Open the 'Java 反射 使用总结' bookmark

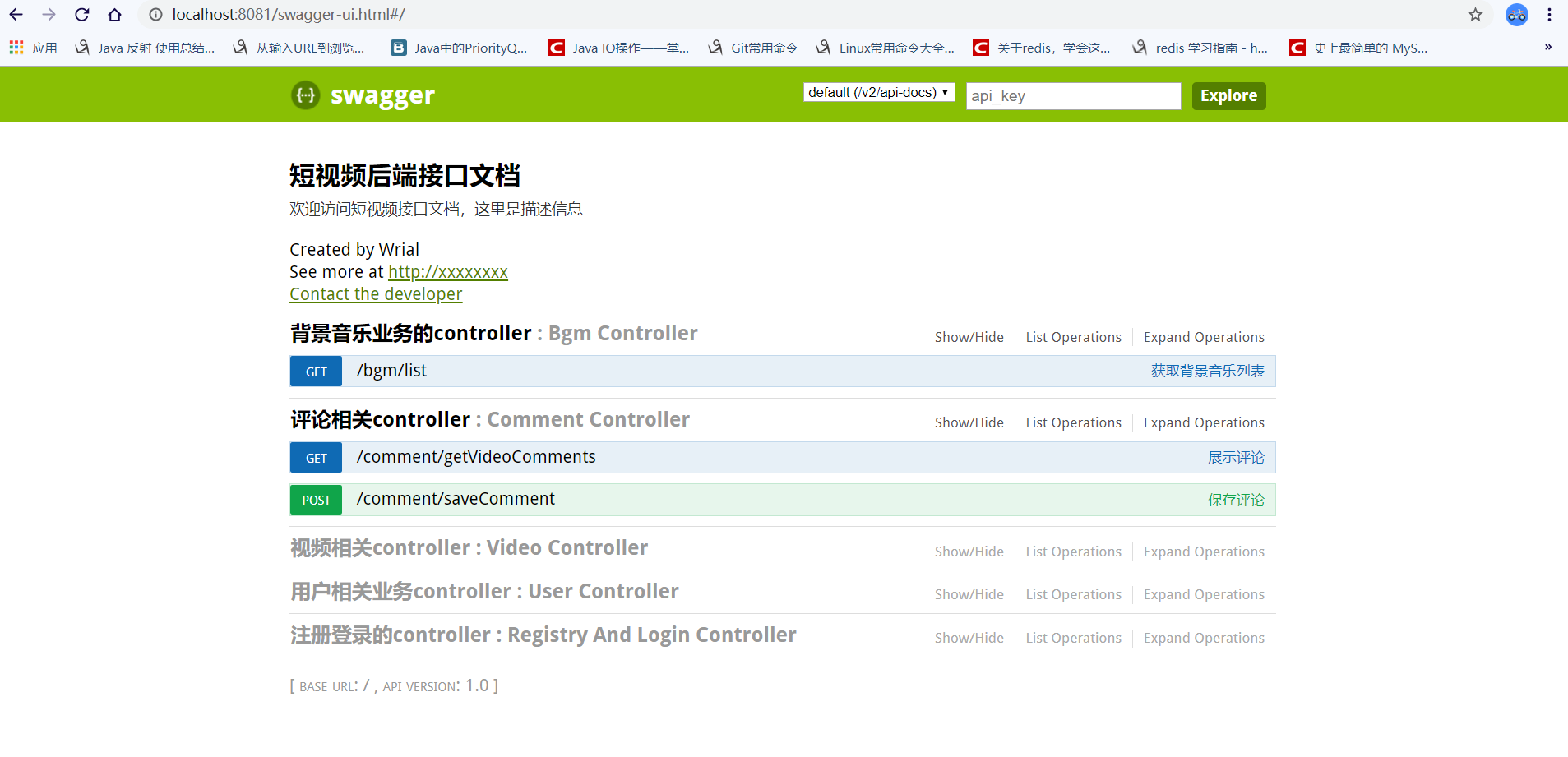click(145, 48)
